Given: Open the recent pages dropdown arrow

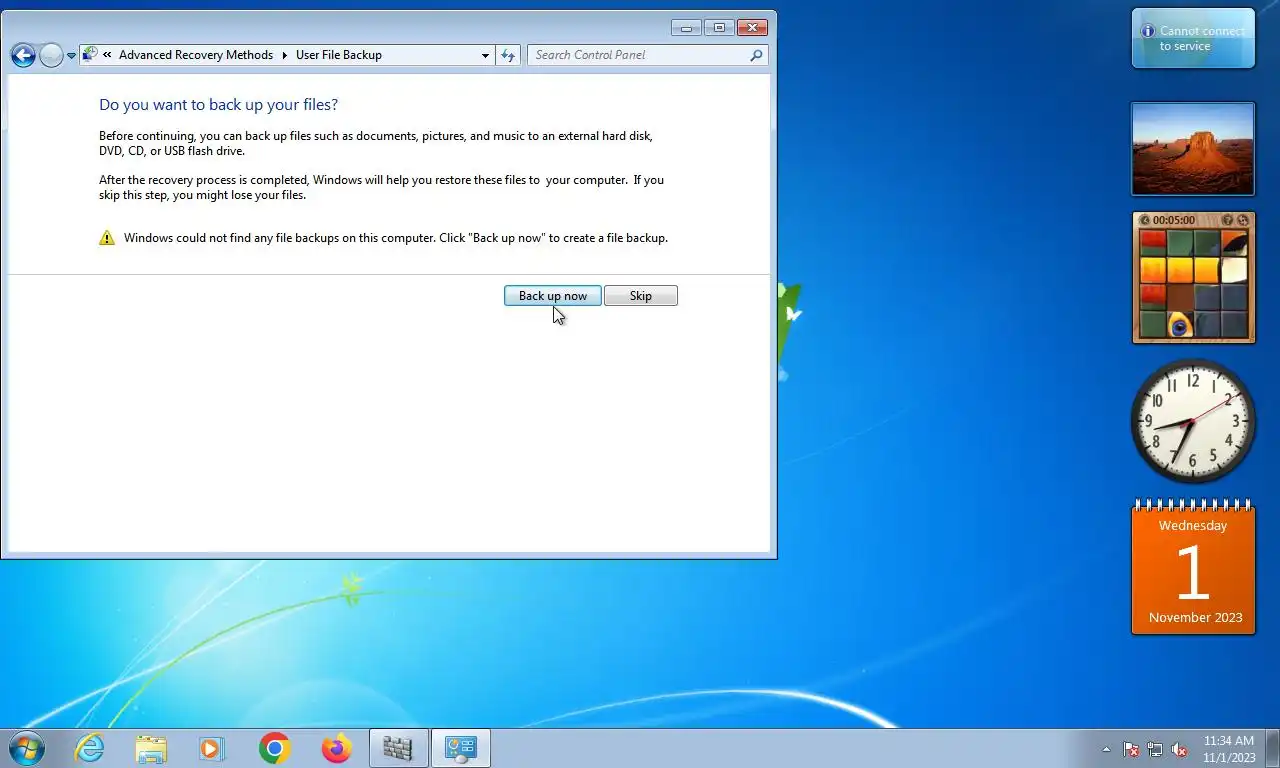Looking at the screenshot, I should point(71,56).
